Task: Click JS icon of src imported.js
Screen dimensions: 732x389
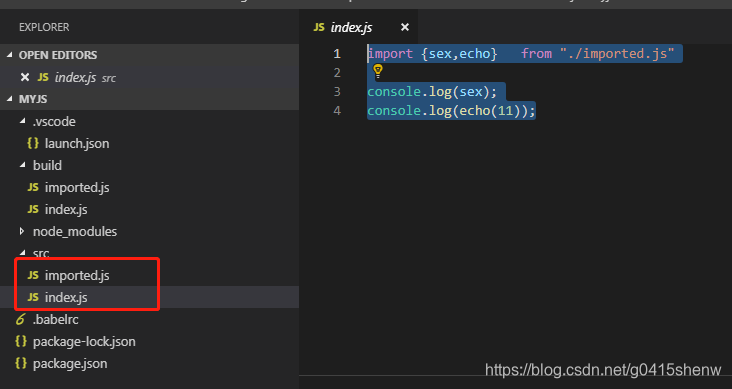Action: pos(33,275)
